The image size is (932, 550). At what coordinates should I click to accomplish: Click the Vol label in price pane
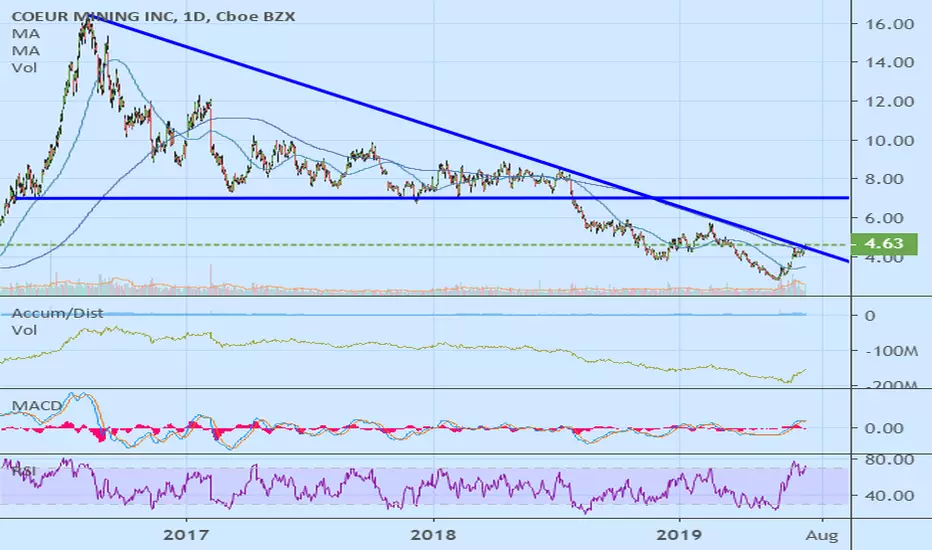[x=24, y=68]
